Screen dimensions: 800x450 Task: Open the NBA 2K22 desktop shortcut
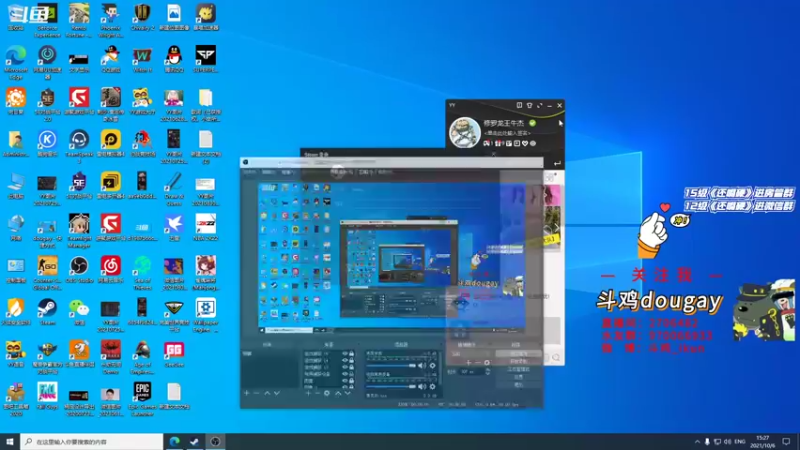206,228
